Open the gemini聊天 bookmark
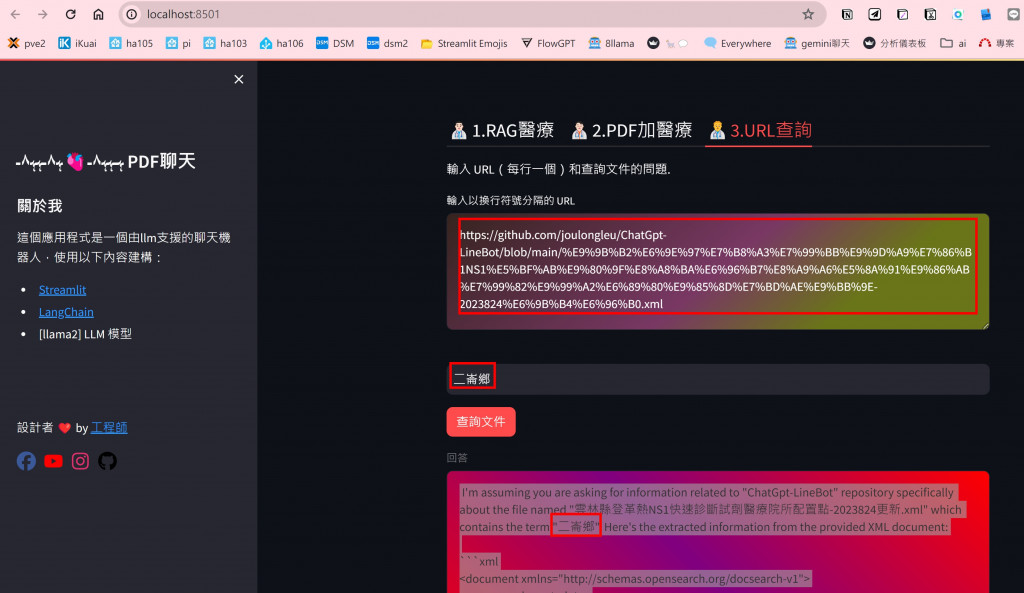1024x593 pixels. click(x=817, y=43)
